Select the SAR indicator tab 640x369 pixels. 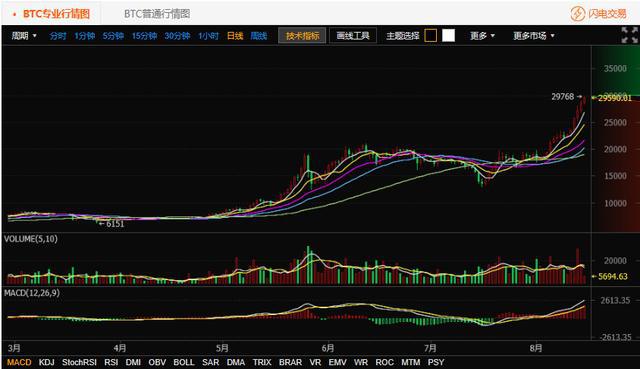[x=211, y=362]
